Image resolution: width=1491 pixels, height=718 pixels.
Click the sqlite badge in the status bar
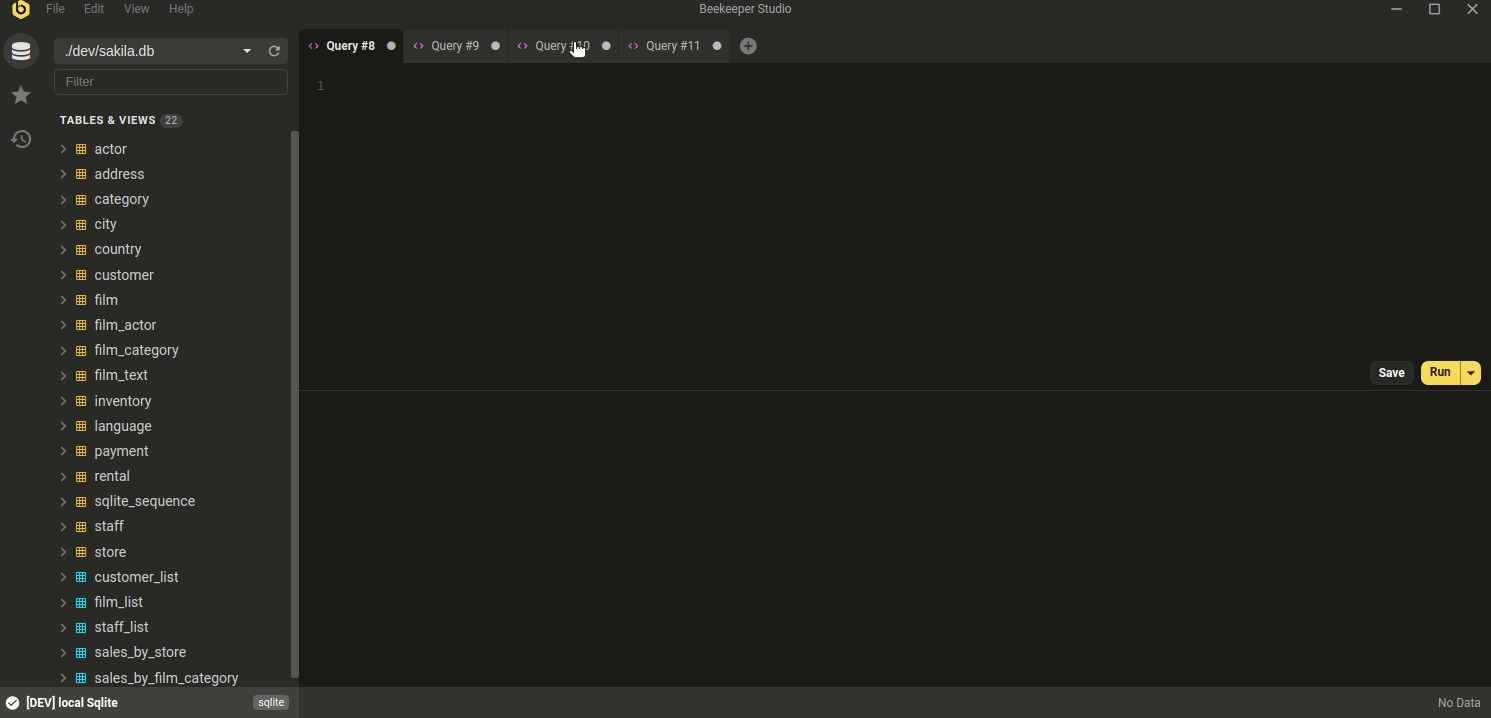tap(270, 702)
